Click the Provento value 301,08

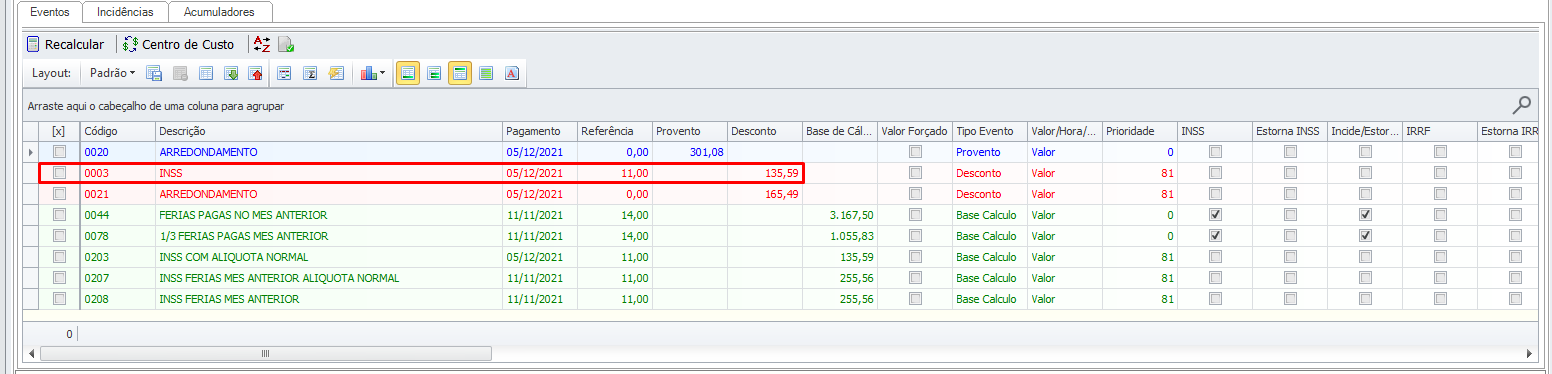[x=706, y=152]
